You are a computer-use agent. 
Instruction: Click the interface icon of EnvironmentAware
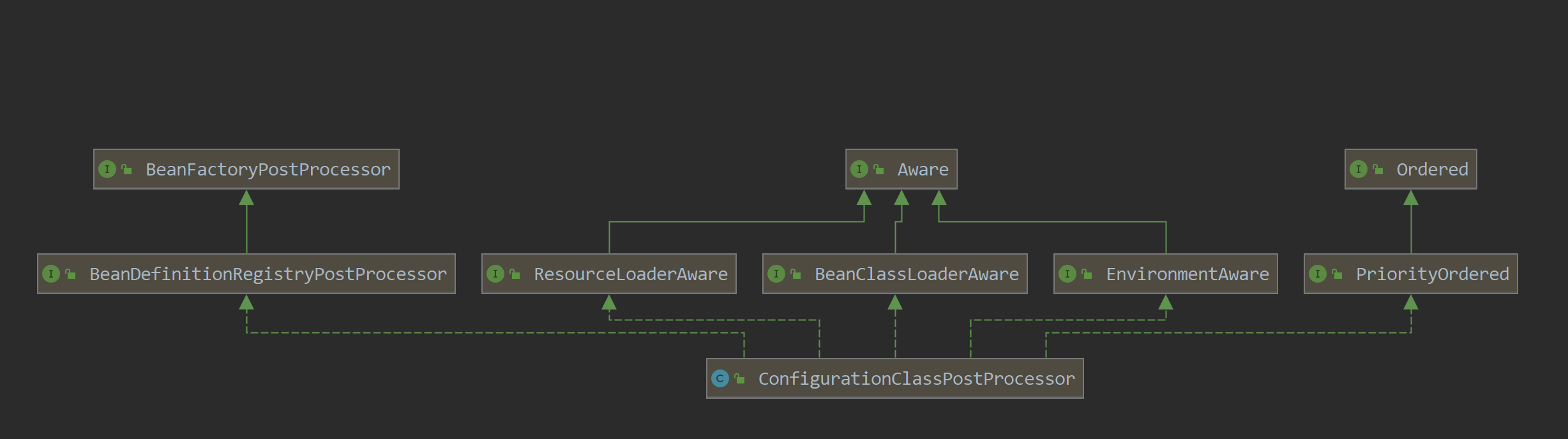[x=1067, y=274]
